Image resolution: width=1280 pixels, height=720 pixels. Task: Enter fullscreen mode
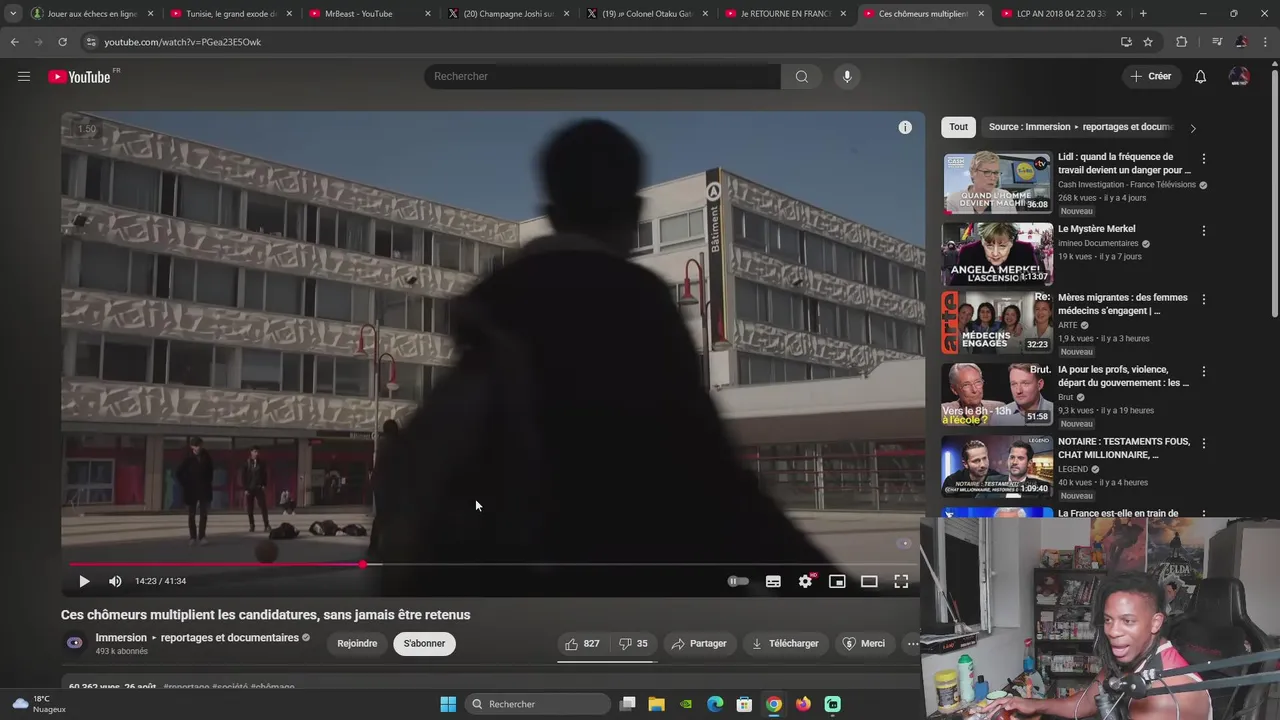(x=901, y=581)
